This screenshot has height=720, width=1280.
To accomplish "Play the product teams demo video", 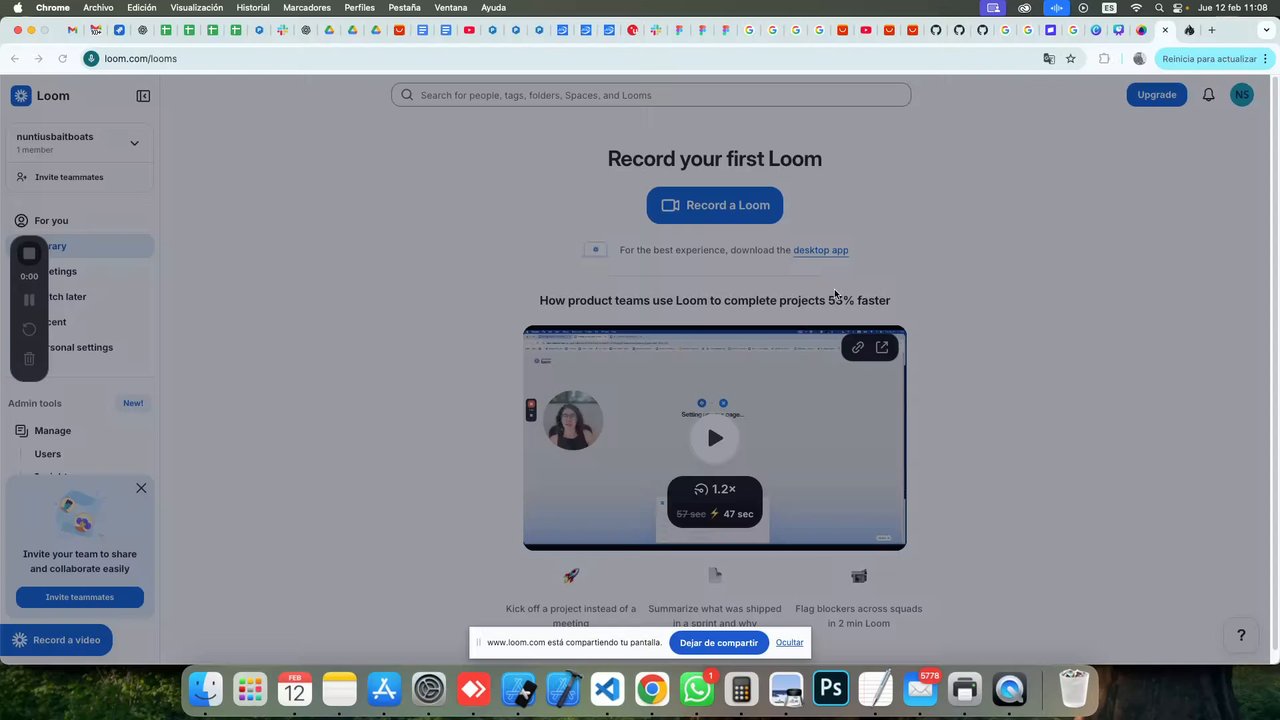I will pos(715,438).
